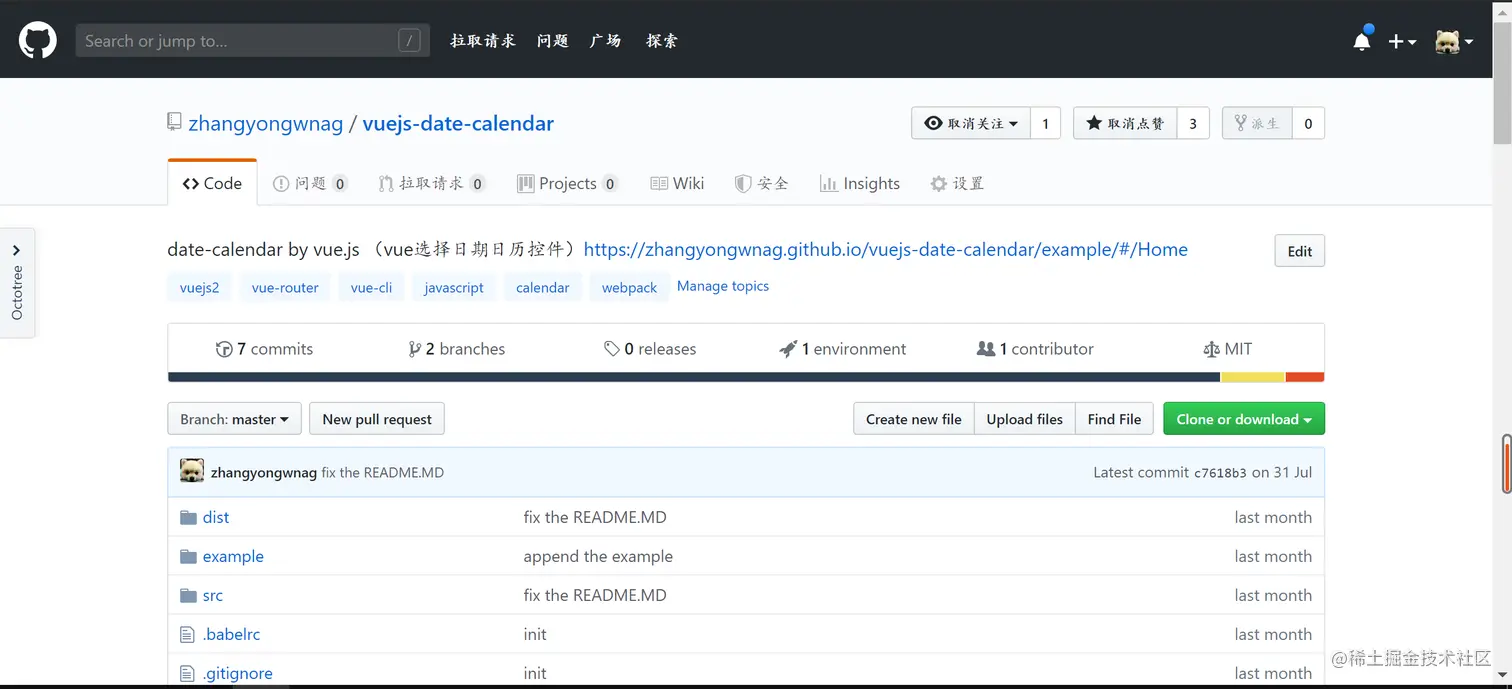Viewport: 1512px width, 689px height.
Task: Click the commit author avatar thumbnail
Action: click(x=192, y=472)
